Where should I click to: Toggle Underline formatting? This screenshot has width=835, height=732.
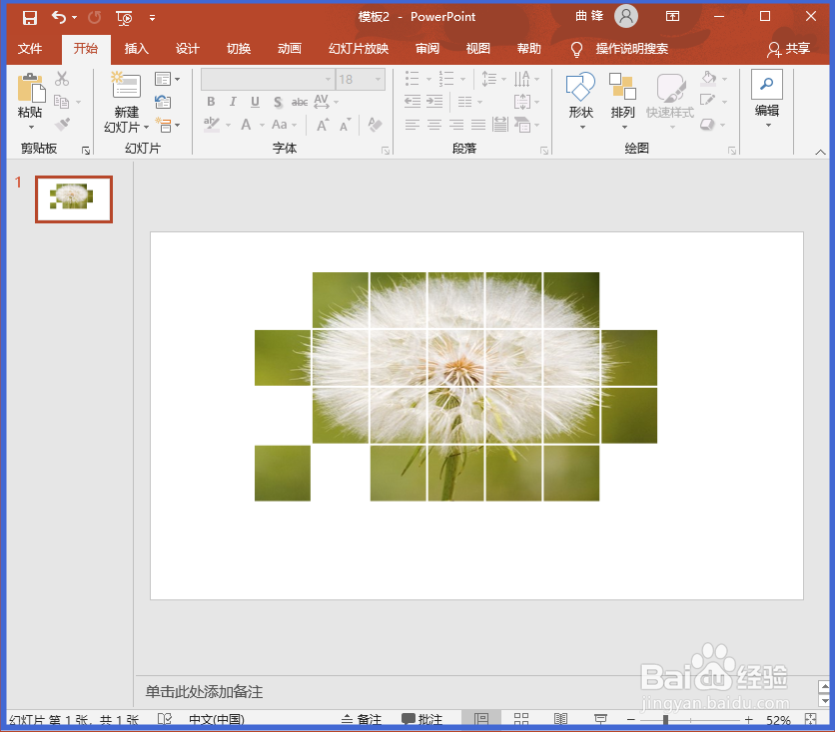click(255, 102)
